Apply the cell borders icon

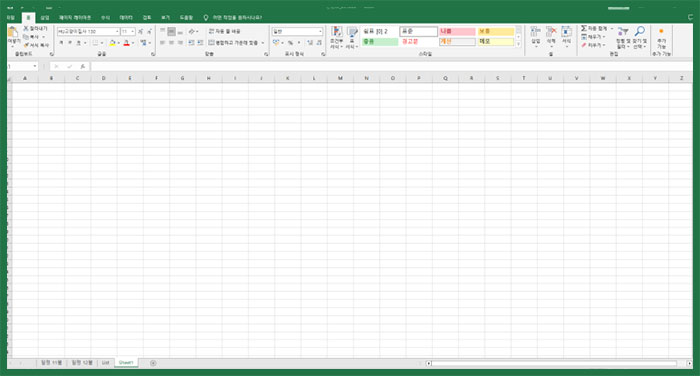point(95,43)
